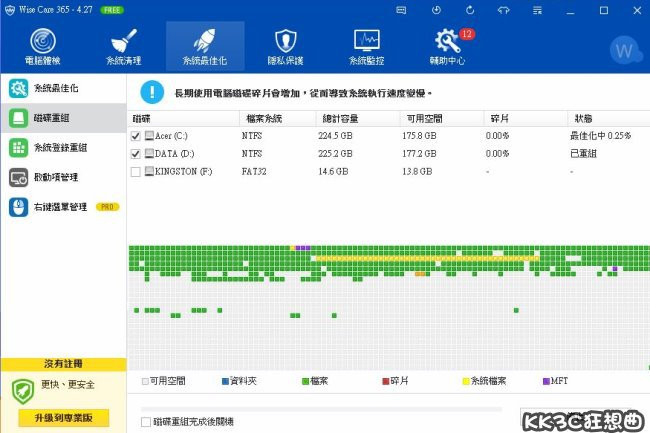Select 右鍵選單管理 in the sidebar
Image resolution: width=650 pixels, height=433 pixels.
[63, 207]
